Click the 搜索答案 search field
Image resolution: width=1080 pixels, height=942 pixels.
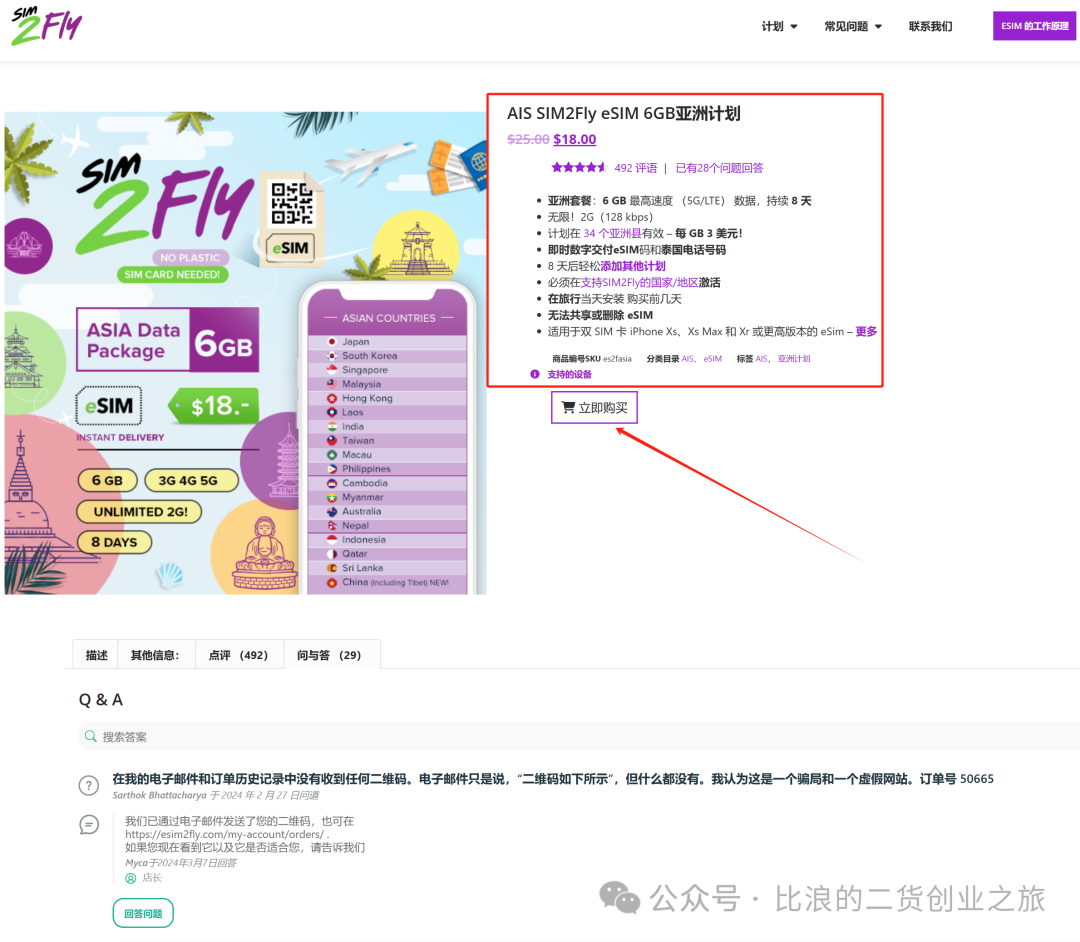pyautogui.click(x=580, y=737)
